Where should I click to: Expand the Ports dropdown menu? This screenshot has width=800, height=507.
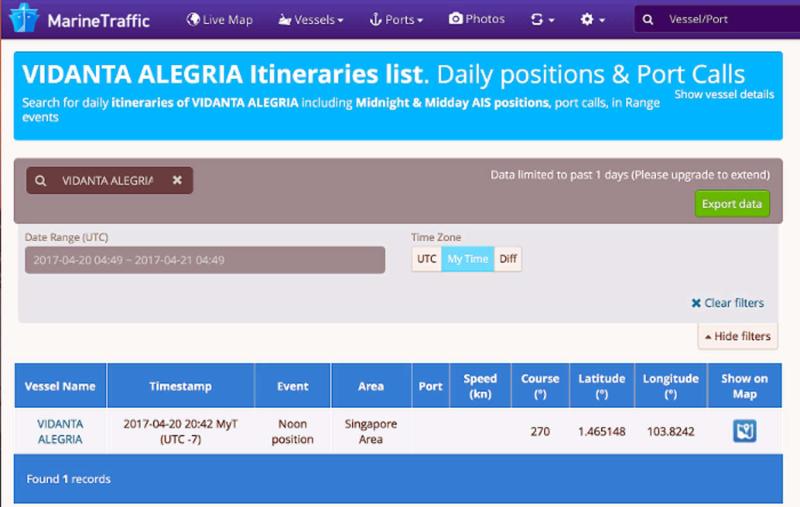coord(397,20)
